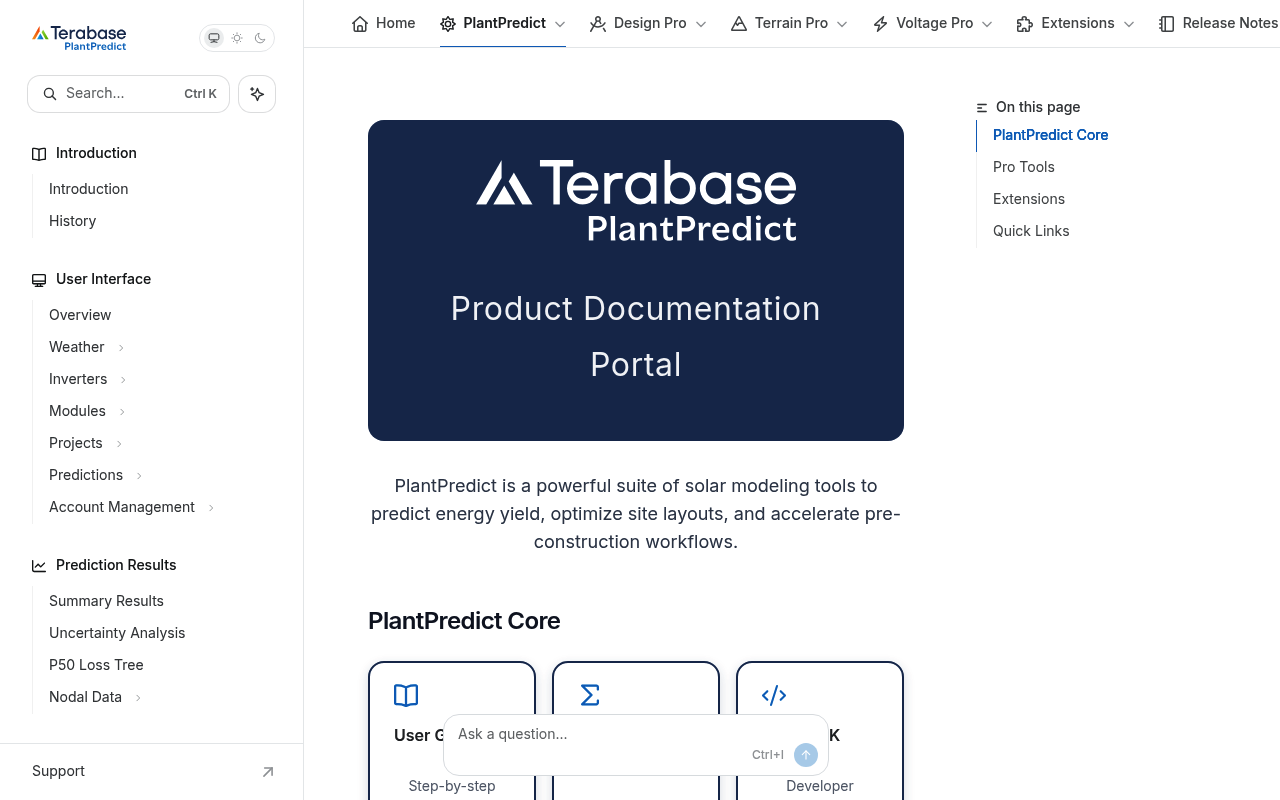Switch to light theme sun icon
The width and height of the screenshot is (1280, 800).
coord(237,38)
